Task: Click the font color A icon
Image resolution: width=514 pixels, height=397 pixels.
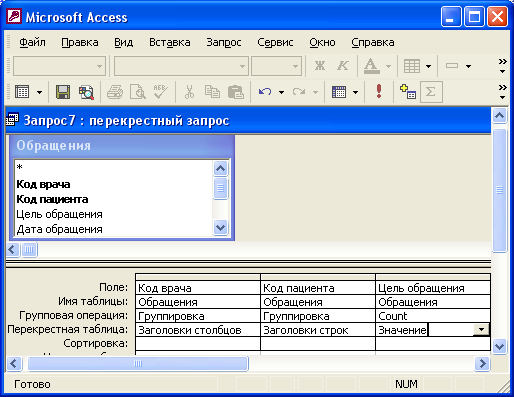Action: click(372, 66)
